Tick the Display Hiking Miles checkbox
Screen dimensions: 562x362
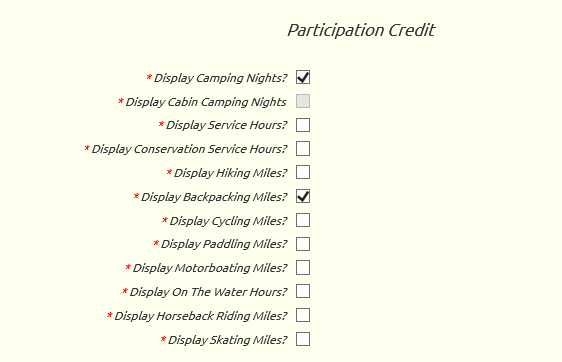[303, 172]
